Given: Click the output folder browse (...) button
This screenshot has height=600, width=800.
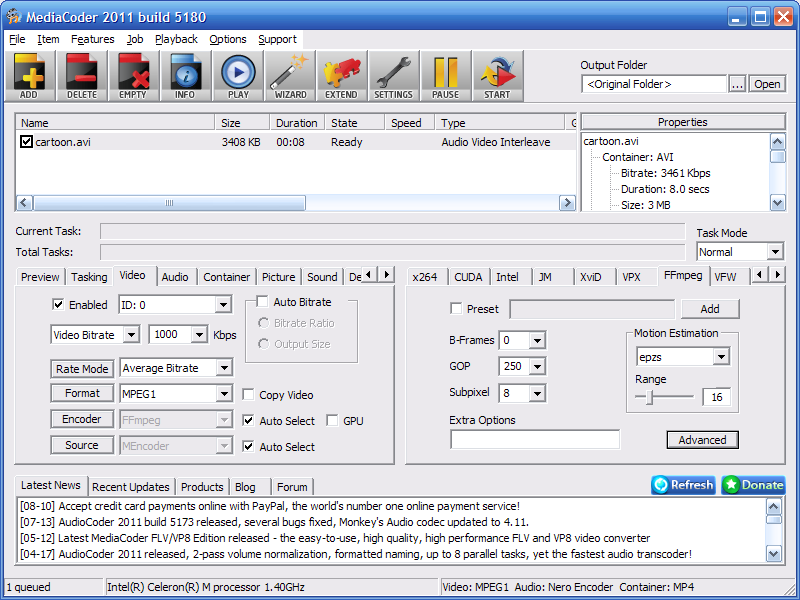Looking at the screenshot, I should click(x=737, y=84).
